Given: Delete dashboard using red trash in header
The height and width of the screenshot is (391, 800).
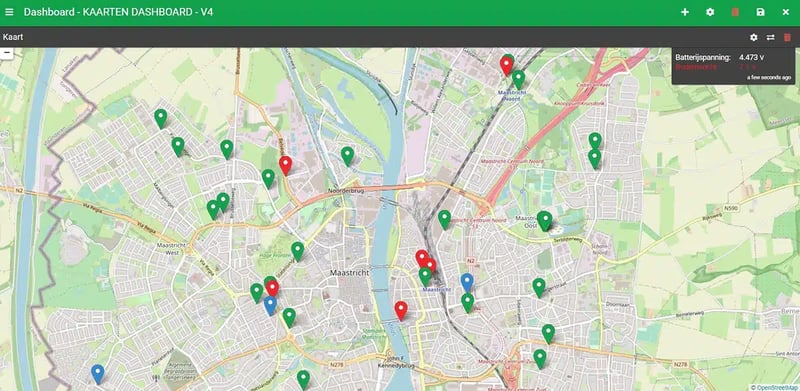Looking at the screenshot, I should coord(735,12).
